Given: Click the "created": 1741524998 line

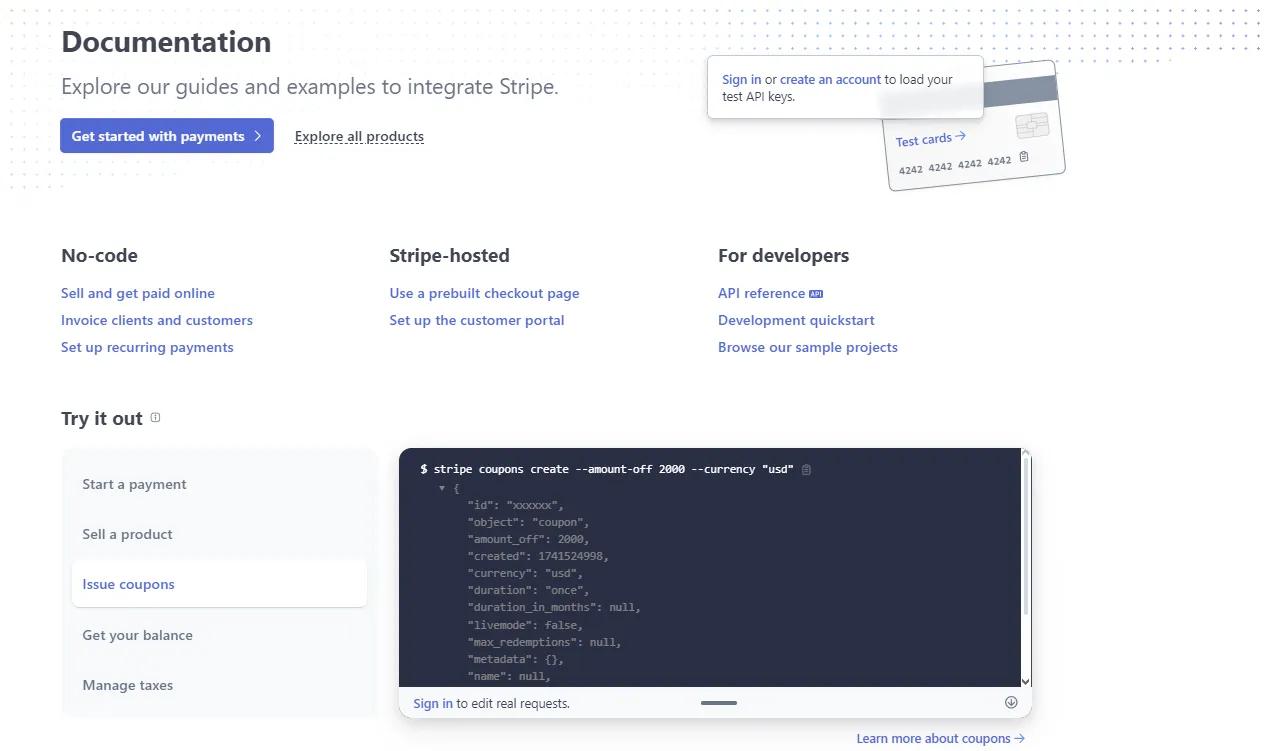Looking at the screenshot, I should click(x=538, y=556).
